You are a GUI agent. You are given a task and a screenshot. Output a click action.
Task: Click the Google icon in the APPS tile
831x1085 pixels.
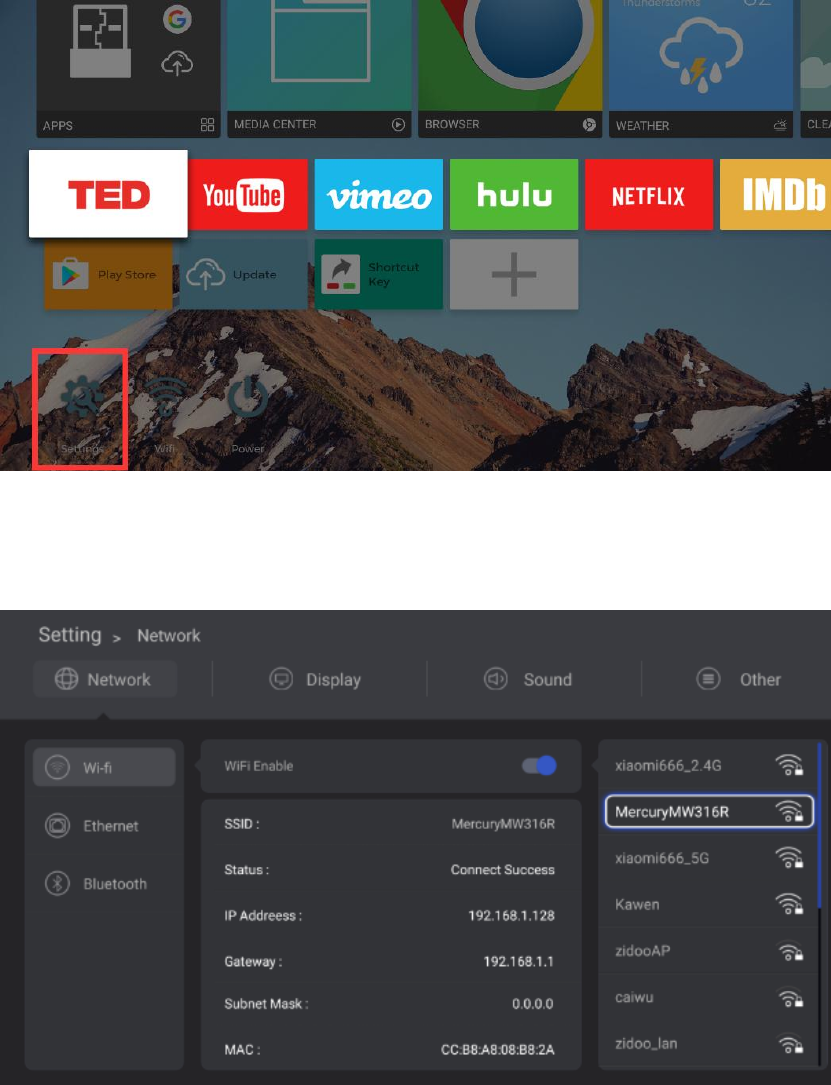tap(177, 19)
